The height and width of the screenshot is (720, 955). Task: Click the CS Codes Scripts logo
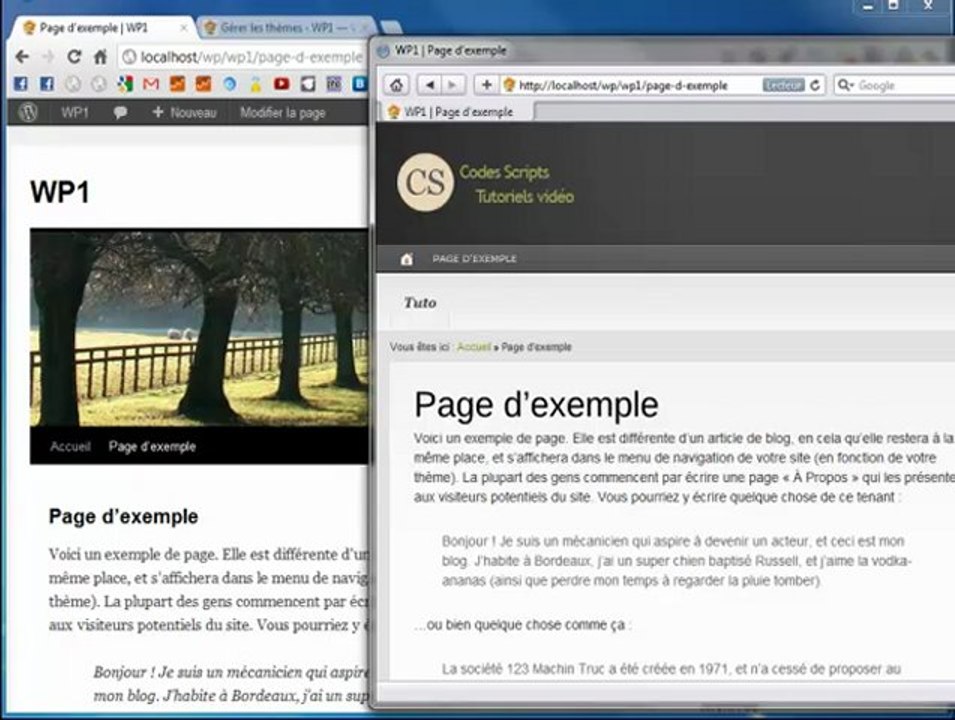point(425,182)
